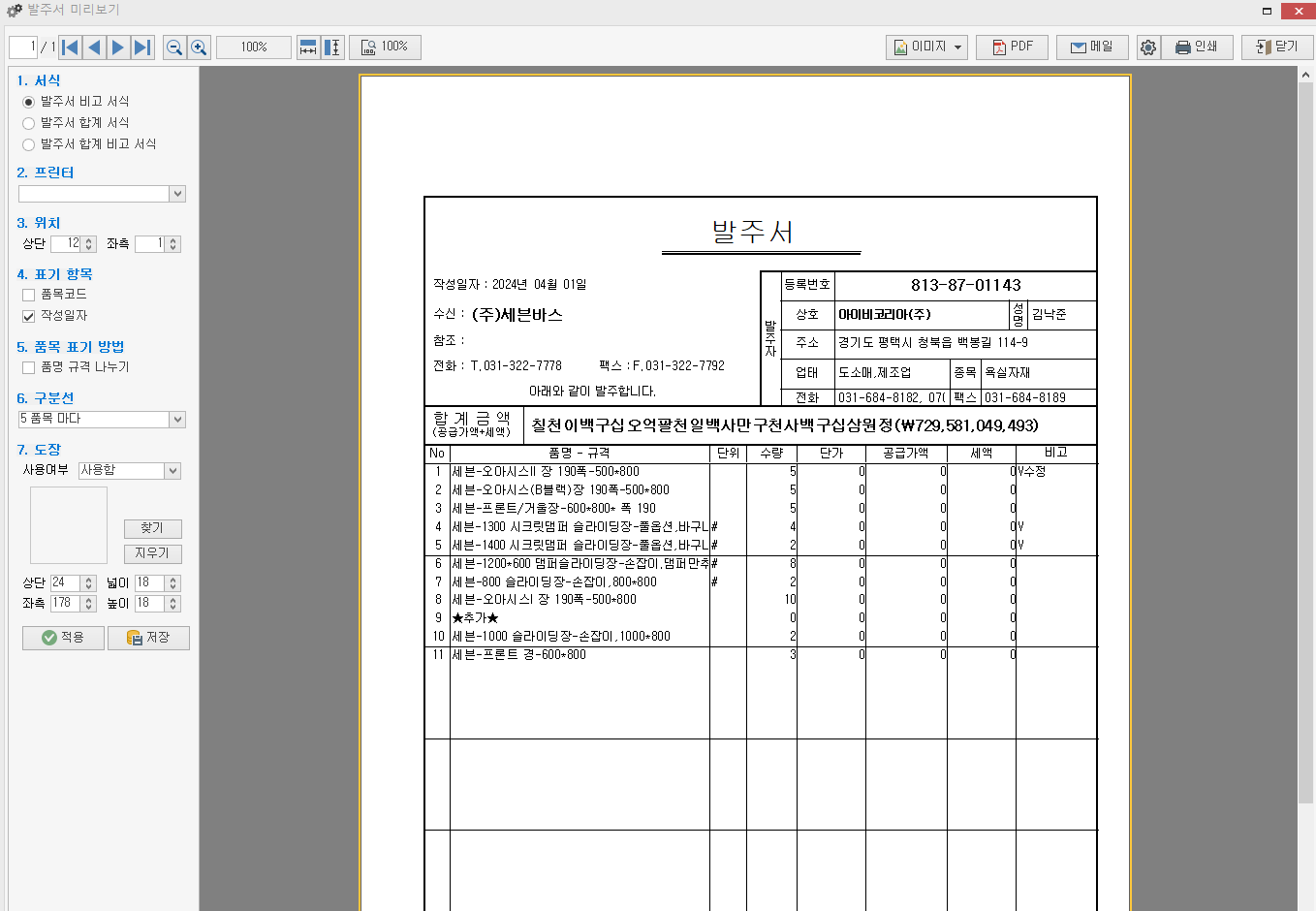Fit preview to page width

point(308,47)
